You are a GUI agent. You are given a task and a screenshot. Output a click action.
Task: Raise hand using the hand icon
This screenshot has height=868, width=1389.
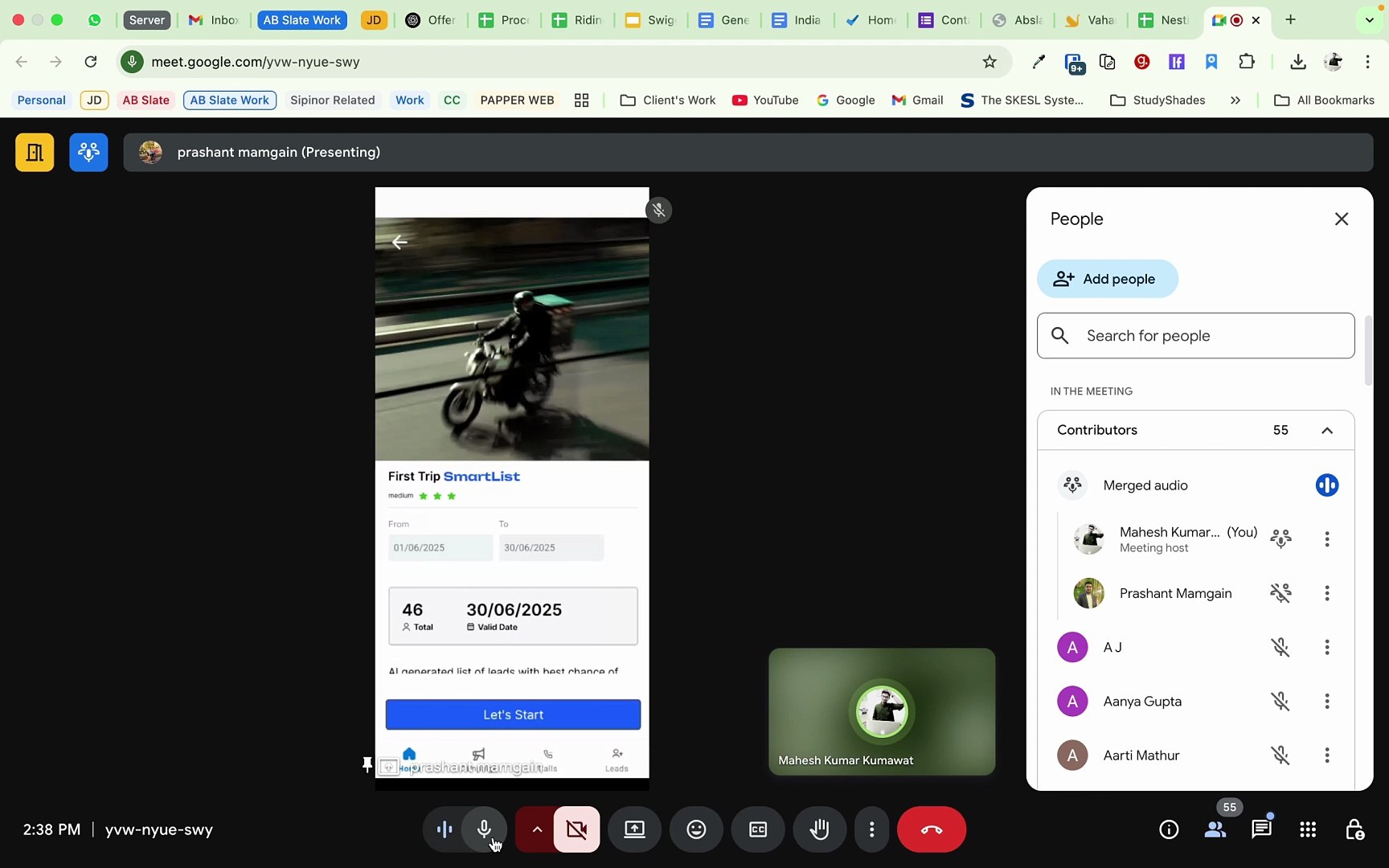[x=819, y=829]
